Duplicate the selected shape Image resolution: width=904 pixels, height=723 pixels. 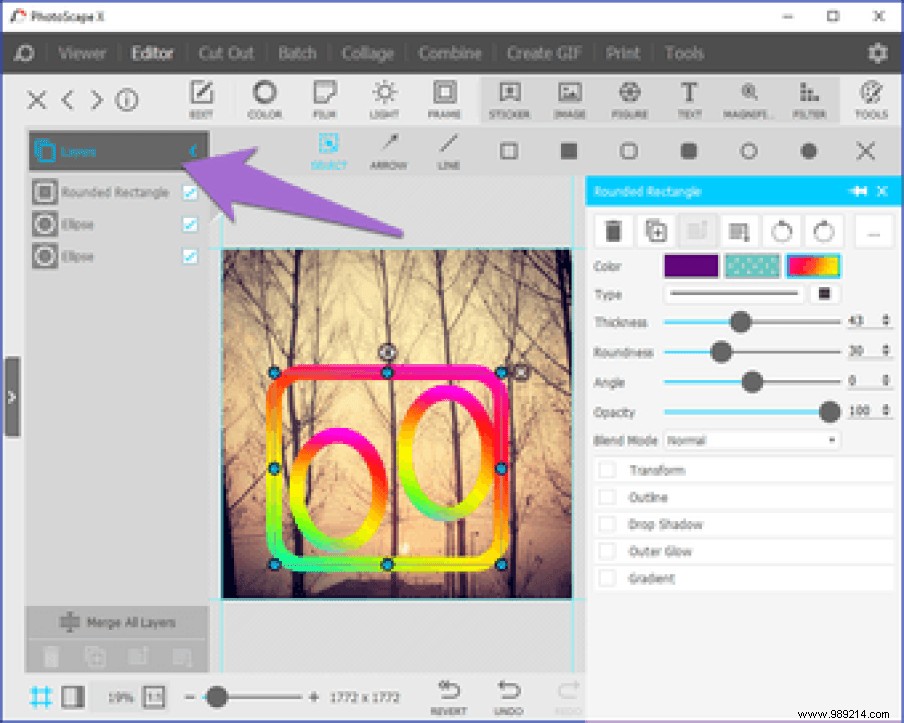coord(655,231)
